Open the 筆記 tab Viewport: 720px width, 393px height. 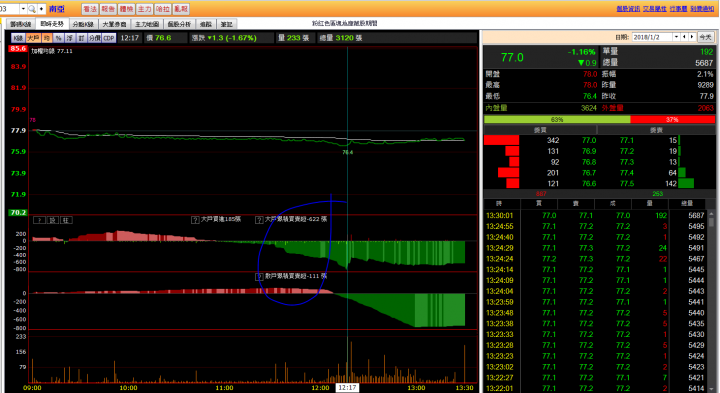(226, 24)
